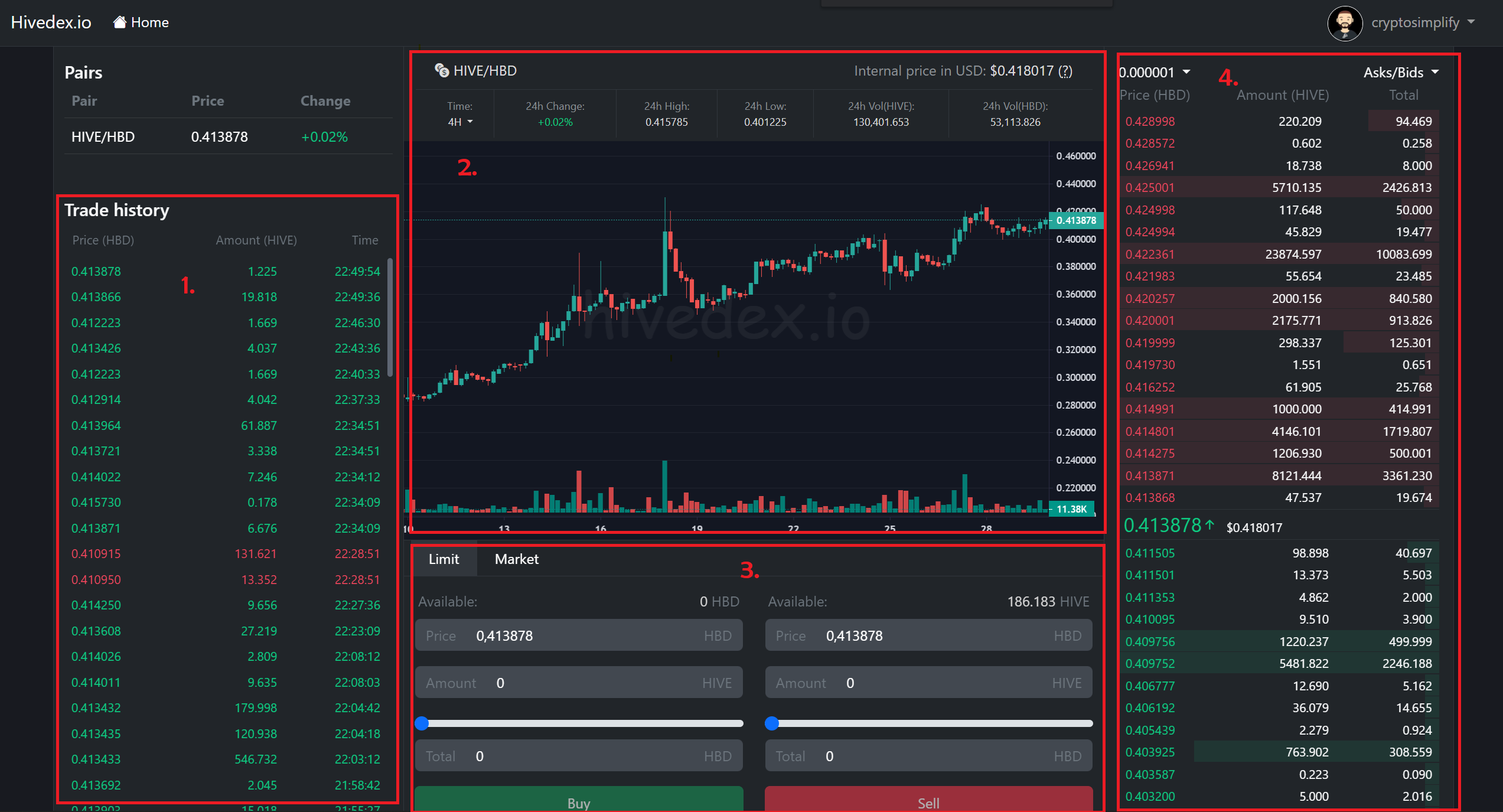Click the trade history scrollbar
1503x812 pixels.
point(390,317)
